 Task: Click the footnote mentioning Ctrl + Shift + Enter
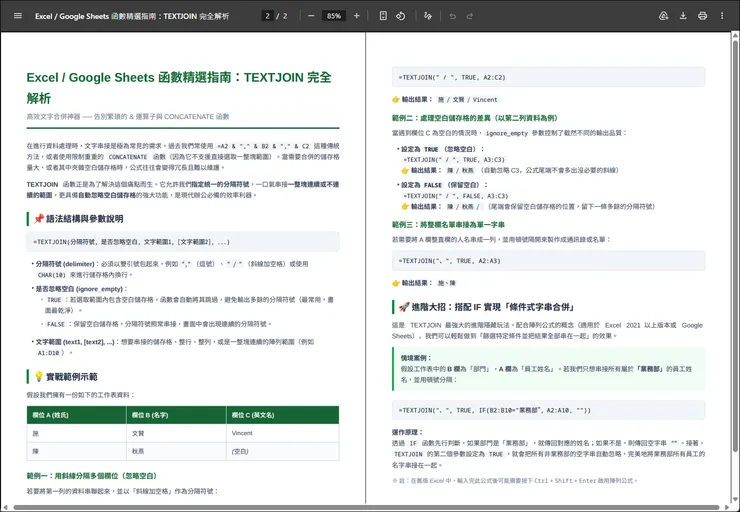514,480
